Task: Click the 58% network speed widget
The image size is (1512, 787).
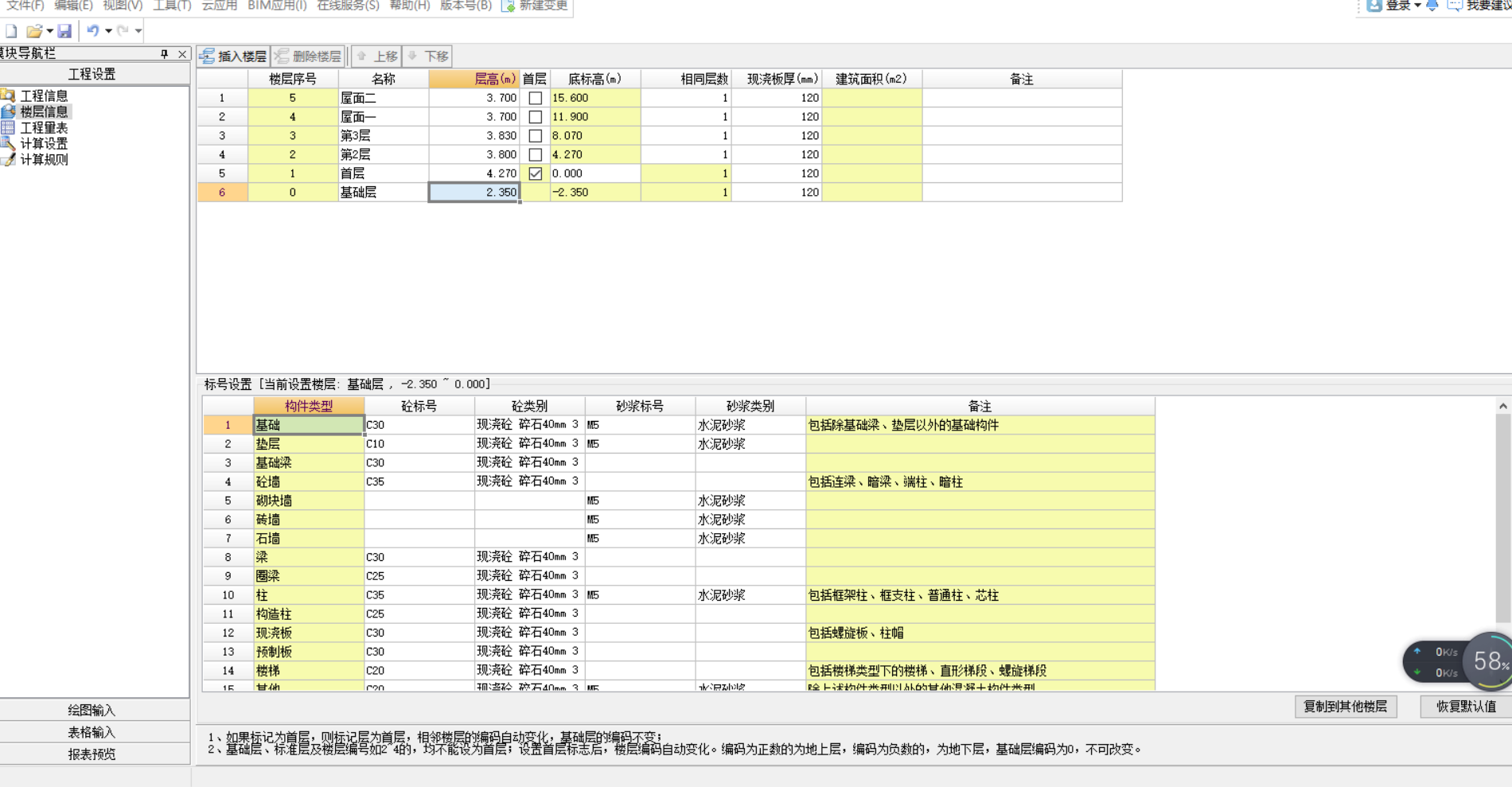Action: tap(1457, 662)
